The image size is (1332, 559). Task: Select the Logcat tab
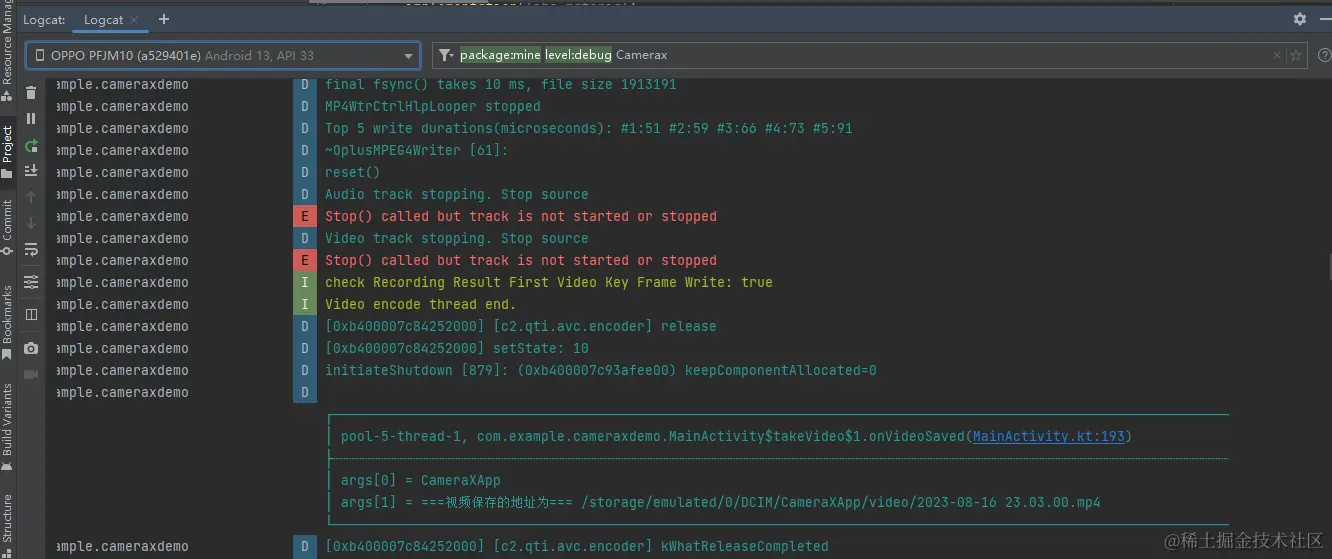tap(104, 20)
